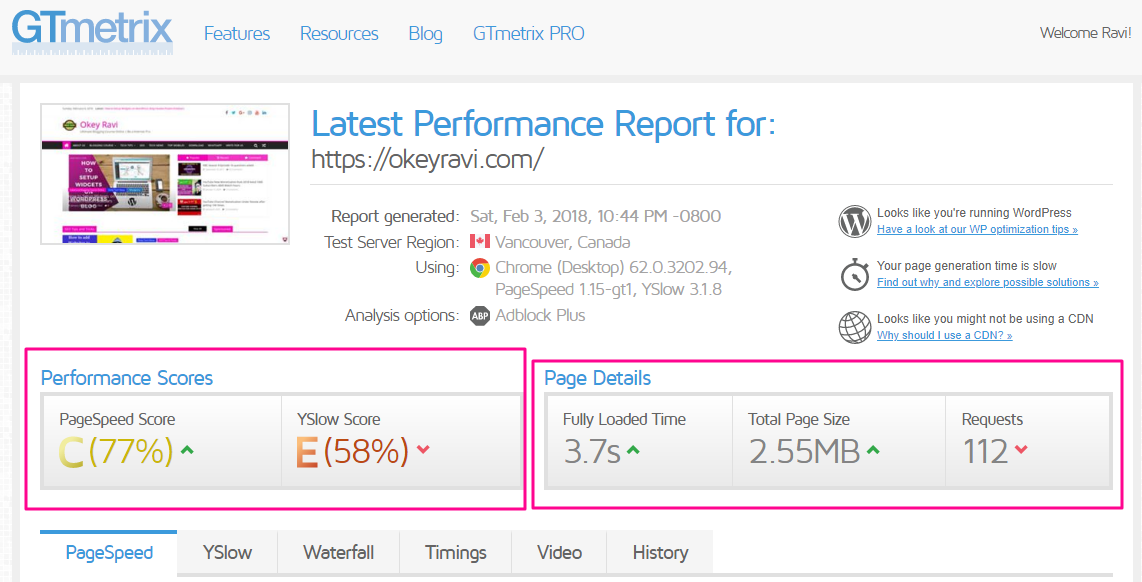1142x582 pixels.
Task: Click the red arrow next to 112 requests
Action: coord(1020,449)
